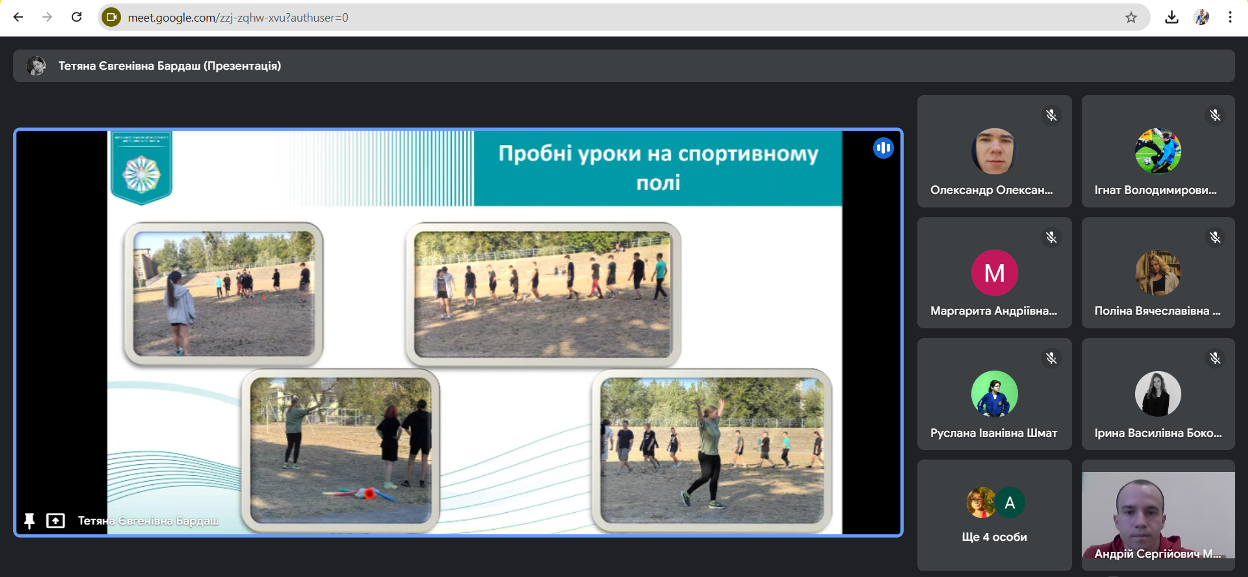Click the muted mic icon on Руслана's tile
The height and width of the screenshot is (577, 1248).
1051,358
